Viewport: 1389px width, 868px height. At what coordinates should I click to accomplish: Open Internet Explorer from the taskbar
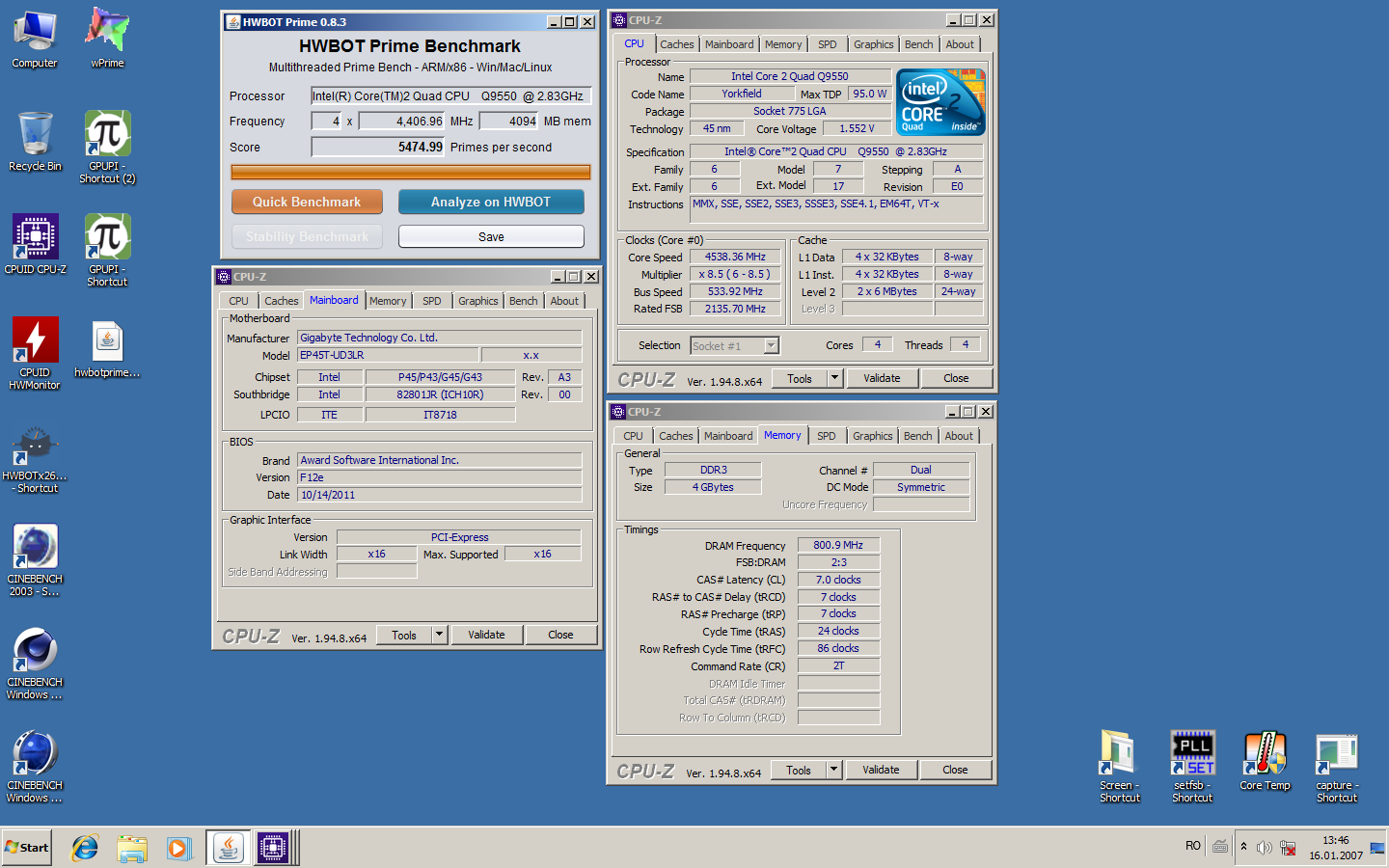click(x=85, y=848)
